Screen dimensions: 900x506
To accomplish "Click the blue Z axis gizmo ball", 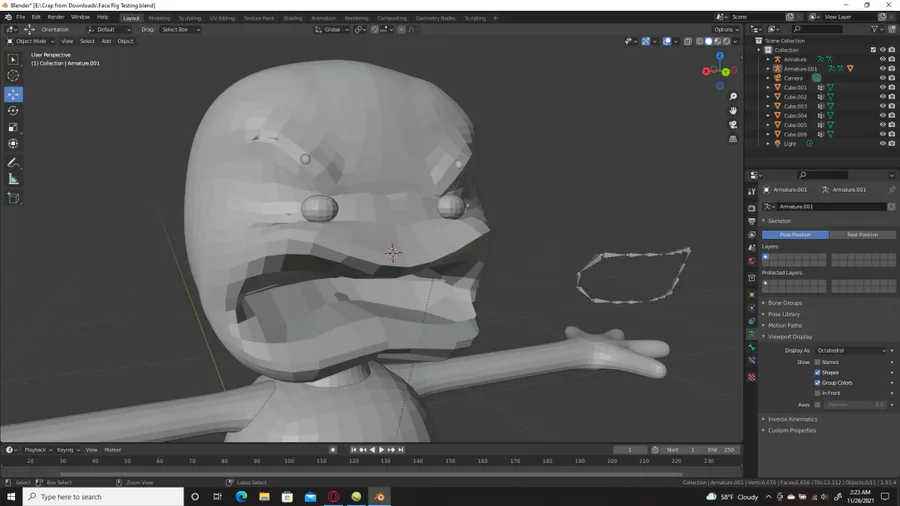I will pos(720,56).
